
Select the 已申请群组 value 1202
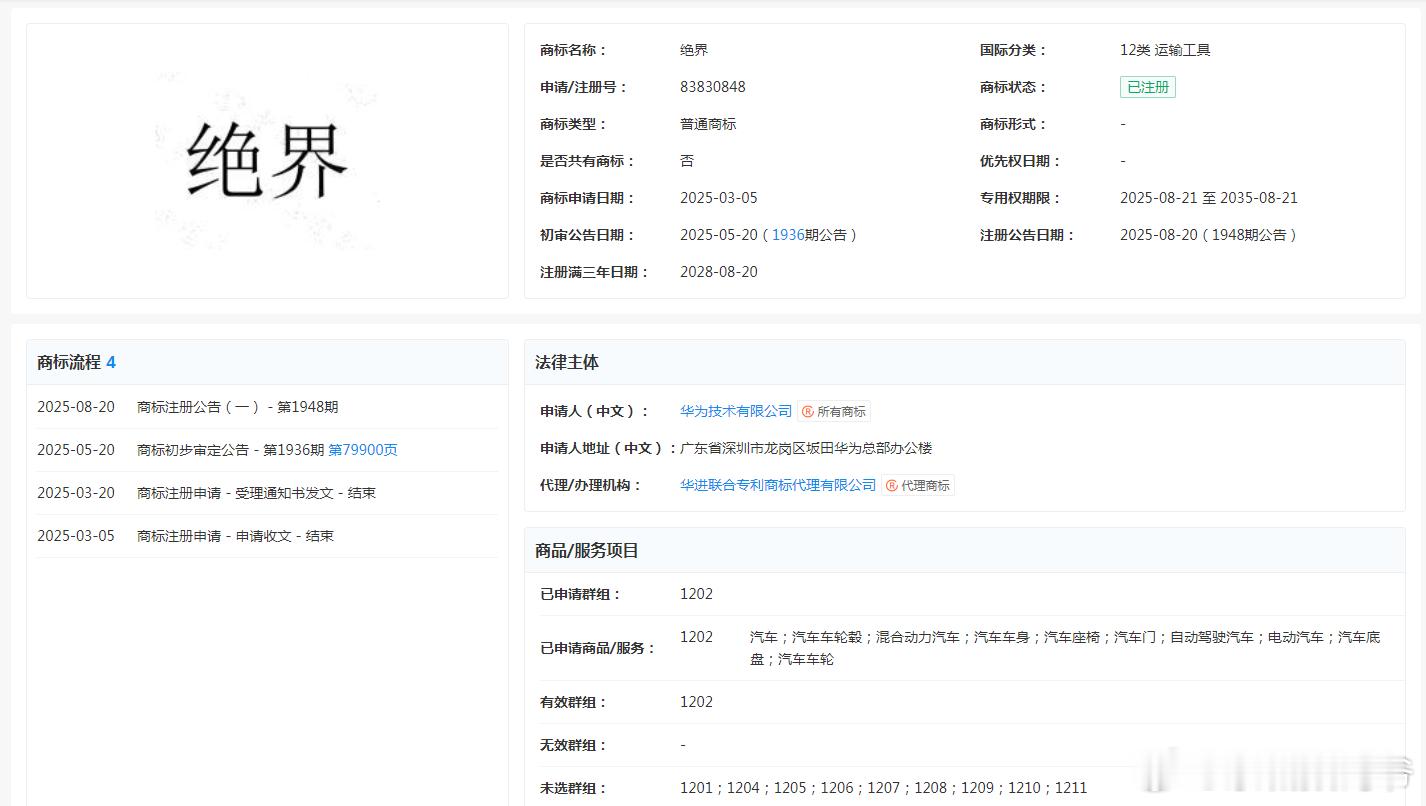click(x=696, y=594)
